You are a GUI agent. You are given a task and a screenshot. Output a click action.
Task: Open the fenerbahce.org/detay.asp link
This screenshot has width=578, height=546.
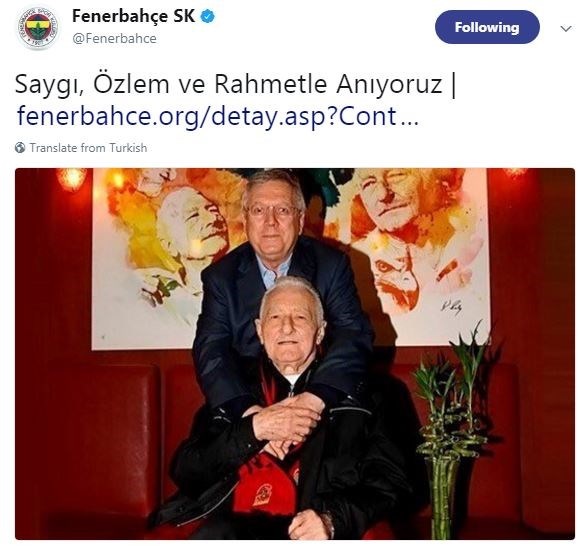217,116
